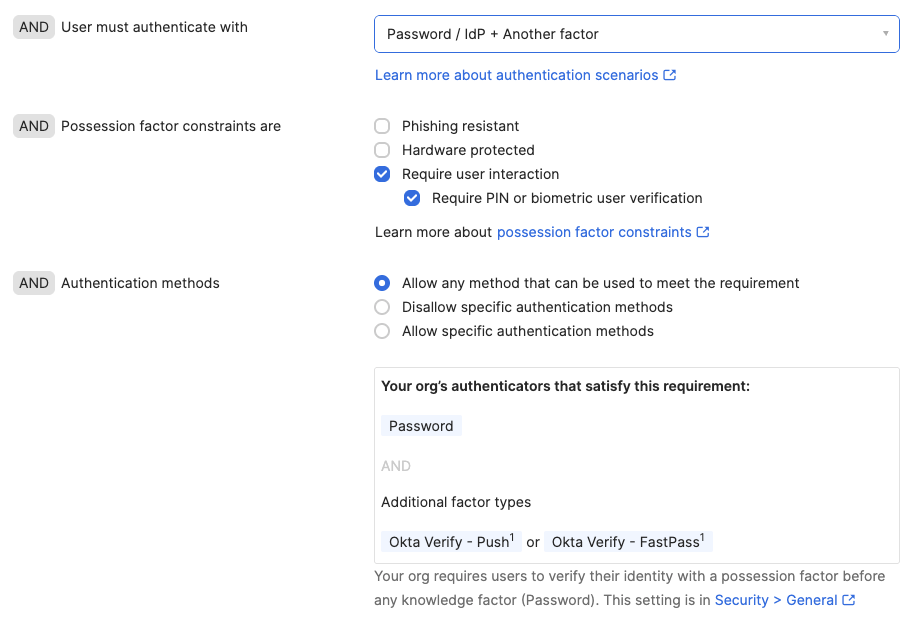Viewport: 912px width, 622px height.
Task: Click AND badge beside 'User must authenticate with'
Action: [x=34, y=27]
